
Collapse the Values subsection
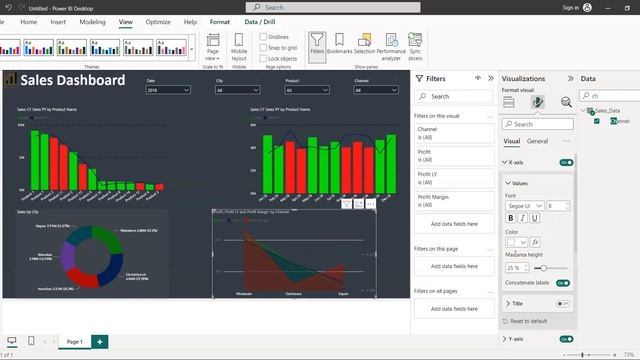pyautogui.click(x=508, y=183)
